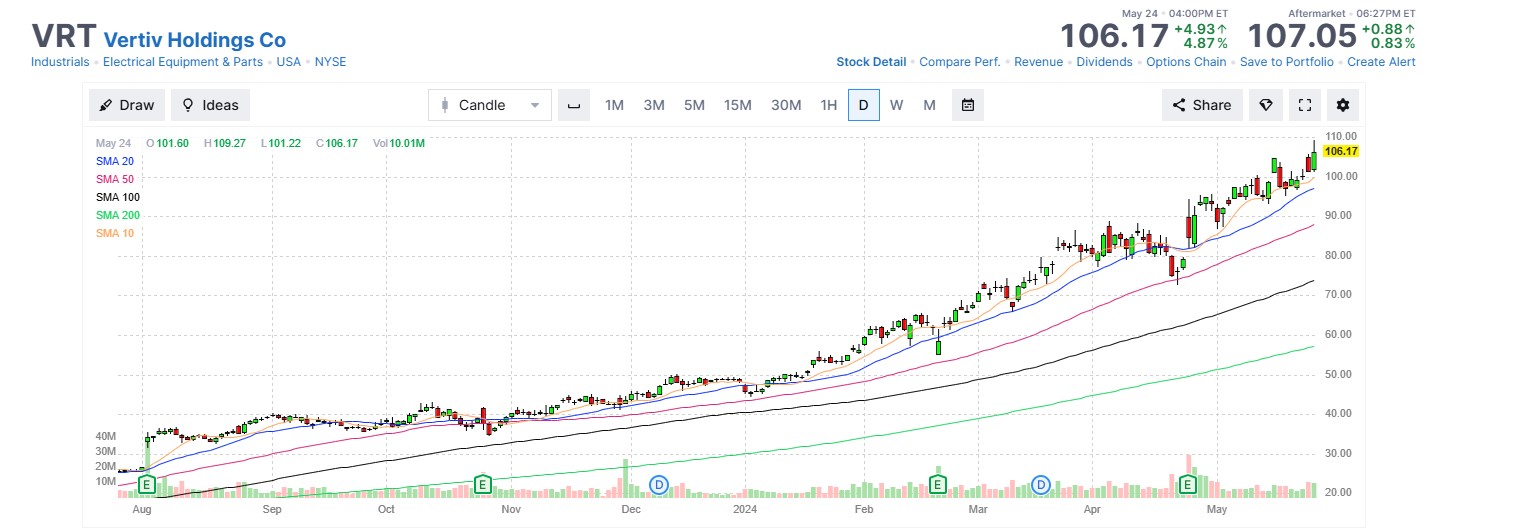
Task: Click the aftermarket price 107.05
Action: (x=1302, y=36)
